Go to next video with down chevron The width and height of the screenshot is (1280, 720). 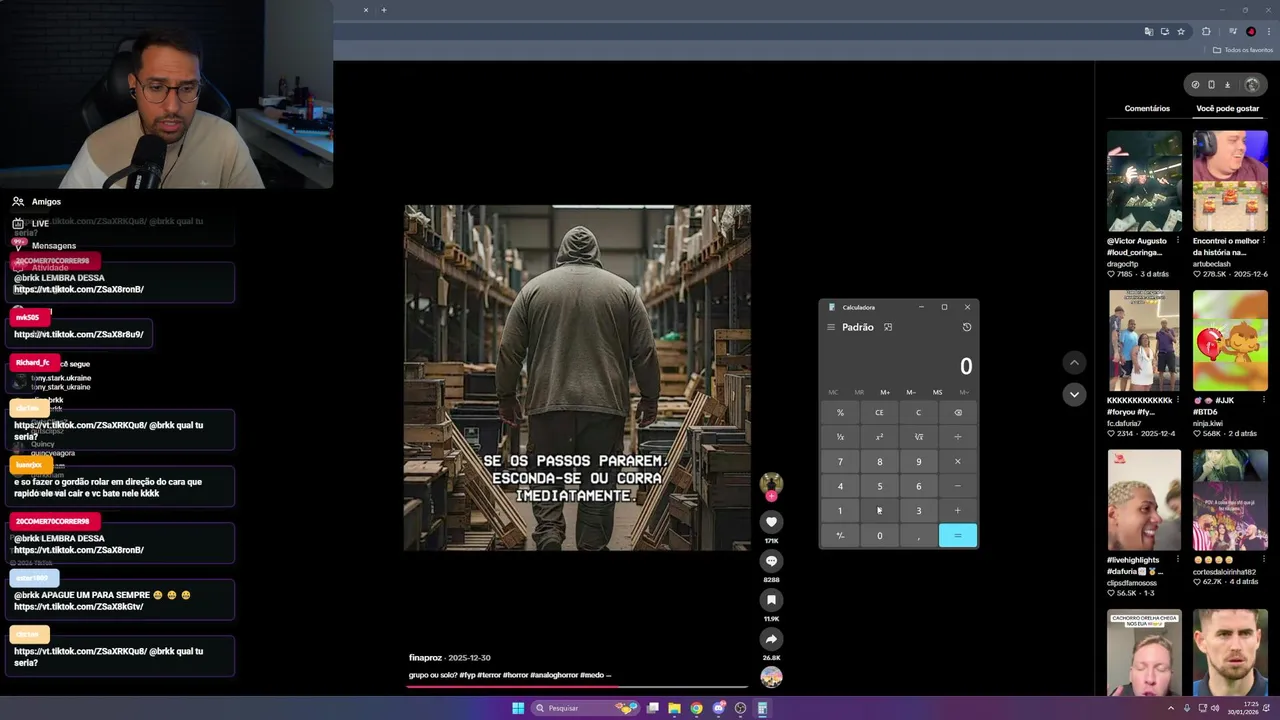click(x=1074, y=394)
